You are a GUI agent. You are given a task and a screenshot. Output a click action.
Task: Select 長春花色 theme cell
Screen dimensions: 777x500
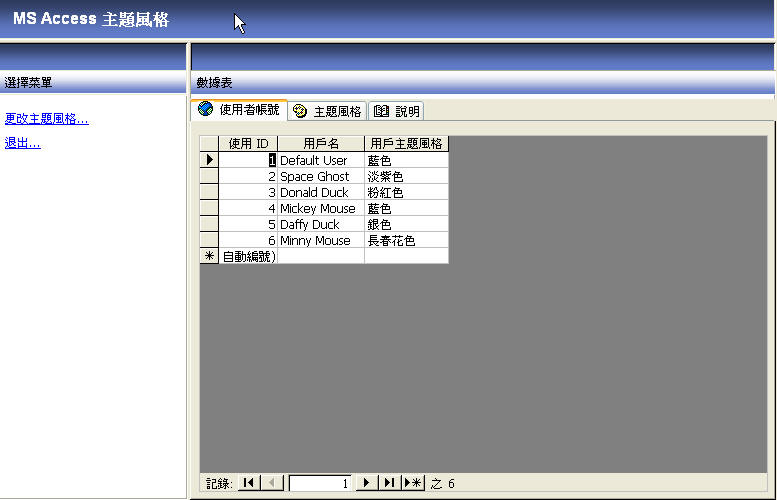click(406, 240)
